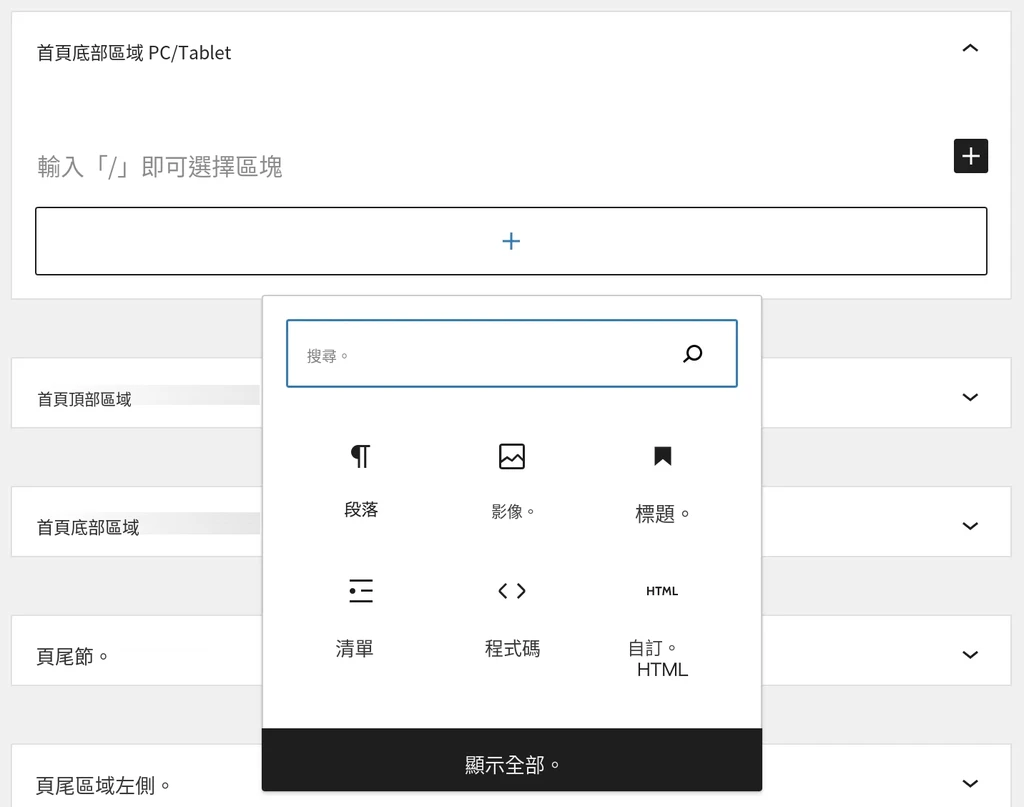Pick the Code (程式碼) block icon
The width and height of the screenshot is (1024, 807).
tap(512, 591)
